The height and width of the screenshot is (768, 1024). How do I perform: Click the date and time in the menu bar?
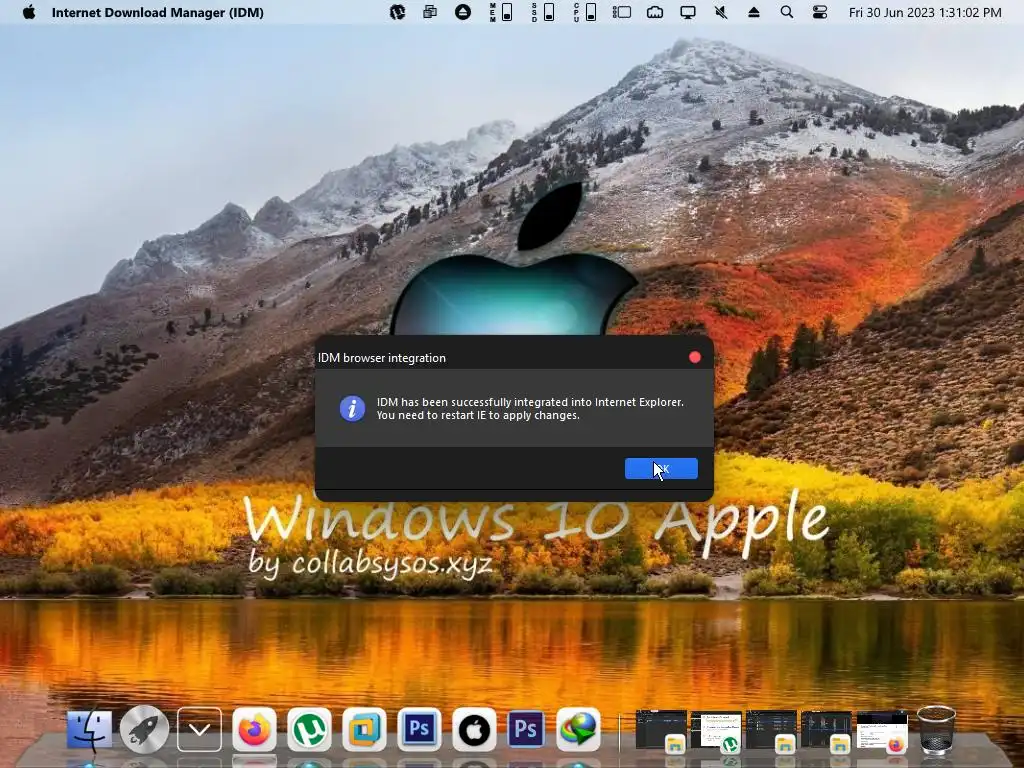click(x=925, y=12)
